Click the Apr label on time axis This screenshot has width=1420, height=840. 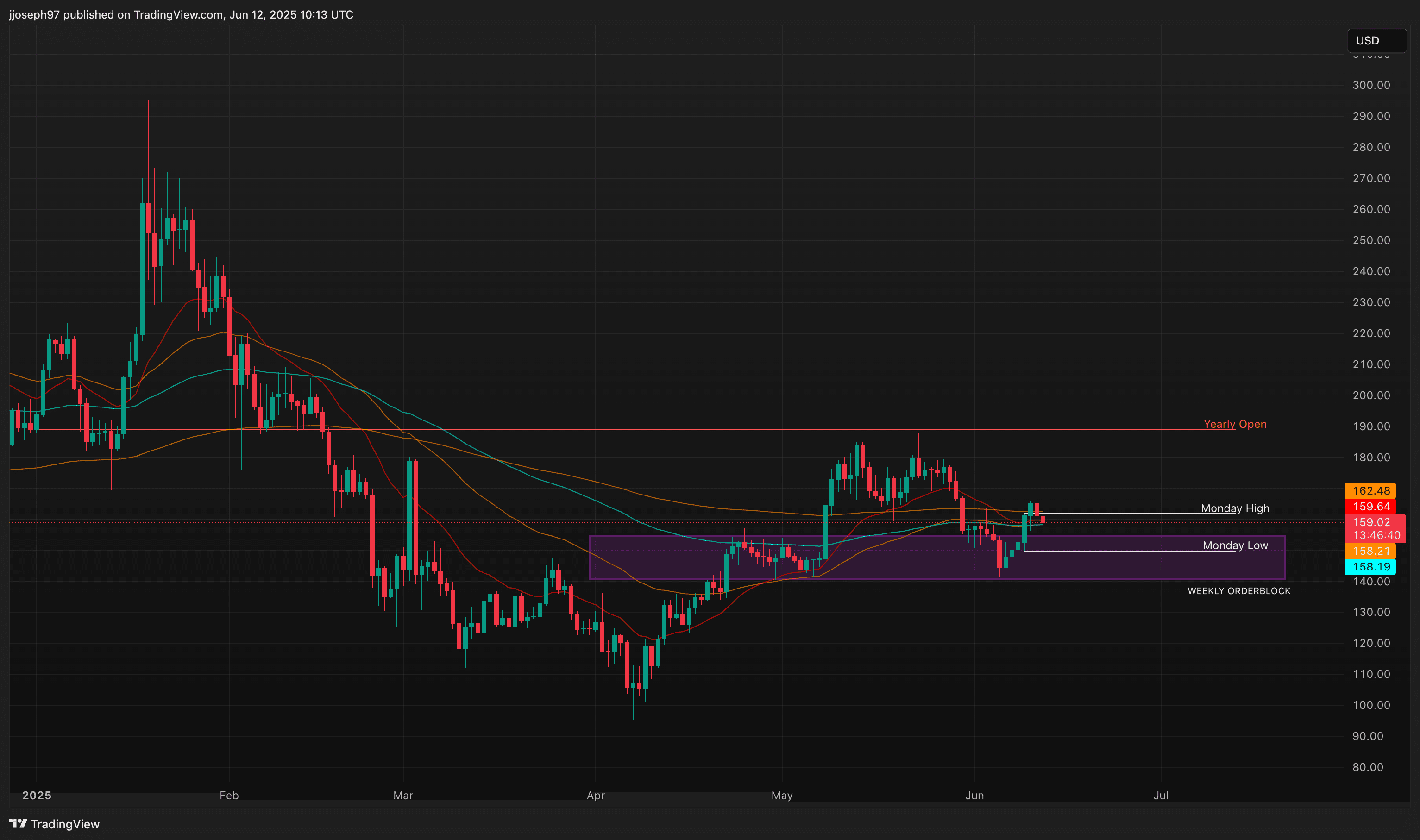point(596,795)
